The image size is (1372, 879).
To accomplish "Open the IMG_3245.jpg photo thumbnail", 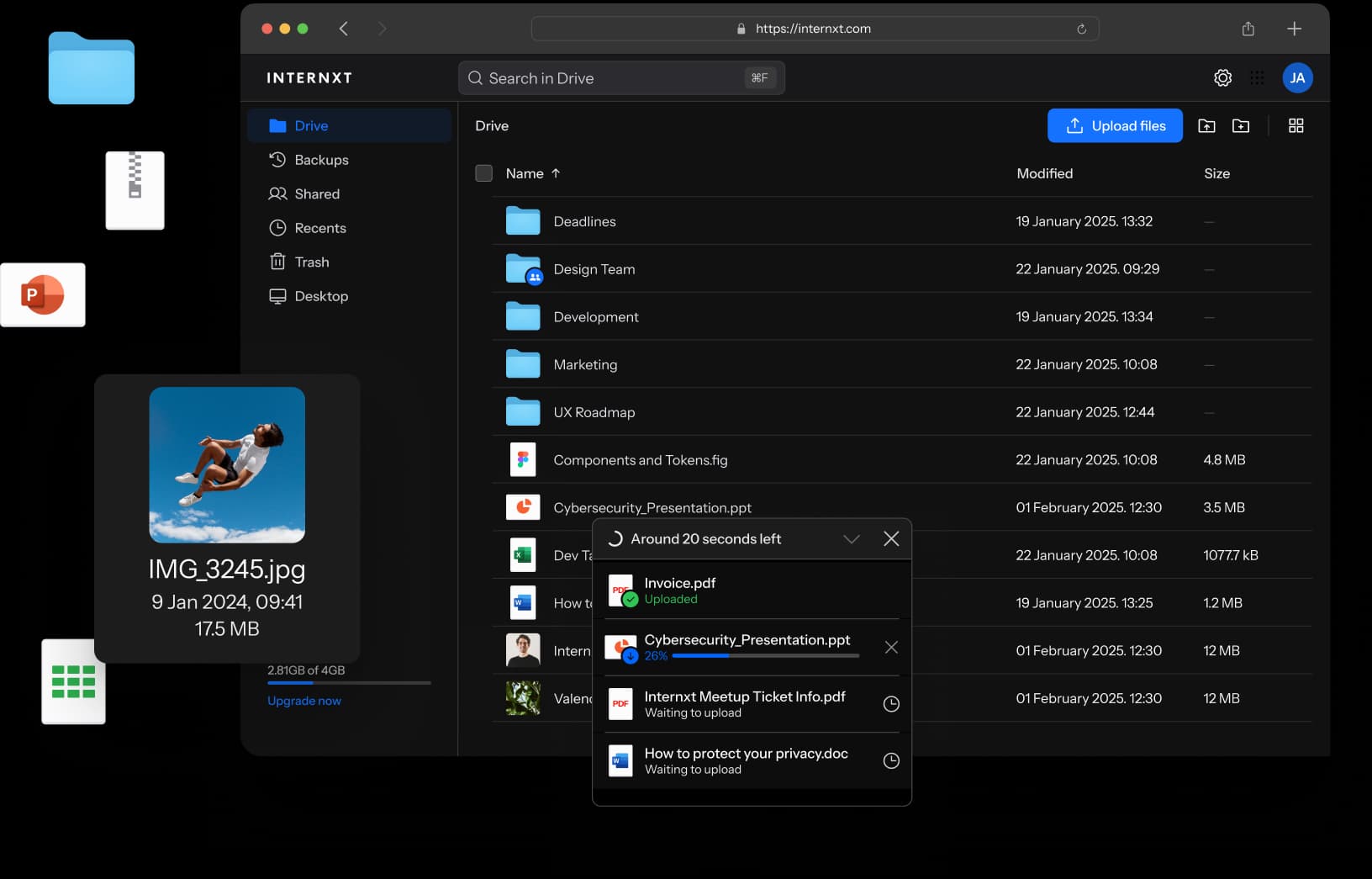I will pos(226,465).
